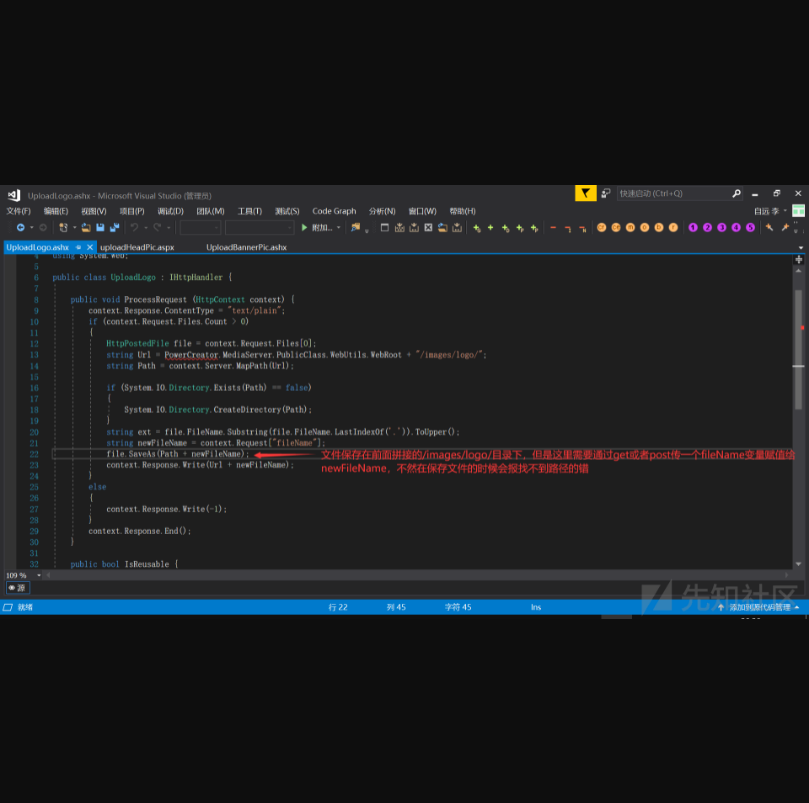The height and width of the screenshot is (803, 809).
Task: Switch to the UploadBannerPic.ashx tab
Action: (x=246, y=247)
